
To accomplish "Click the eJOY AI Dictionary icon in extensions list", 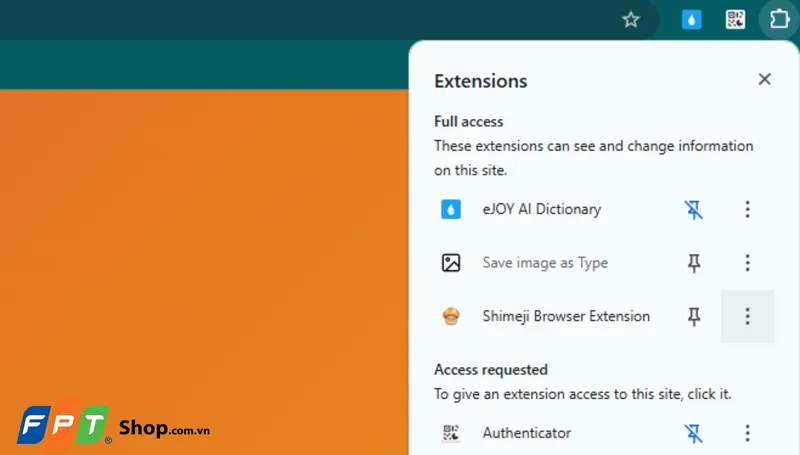I will point(451,209).
